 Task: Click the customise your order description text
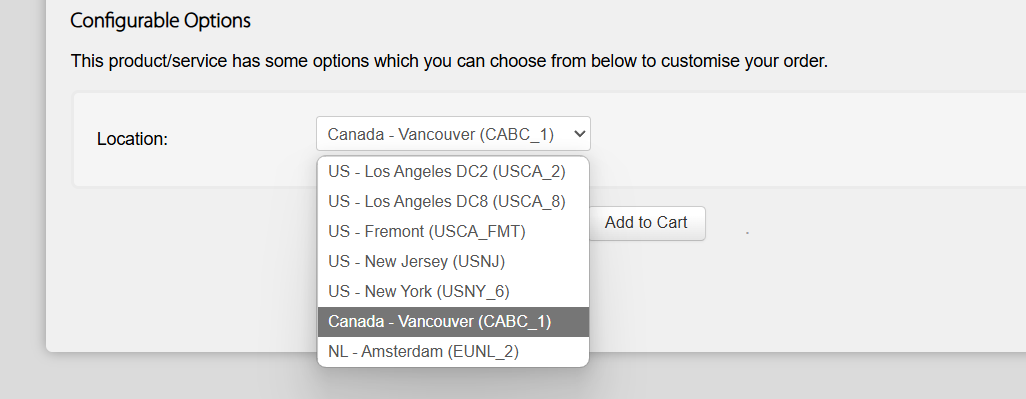pos(449,61)
